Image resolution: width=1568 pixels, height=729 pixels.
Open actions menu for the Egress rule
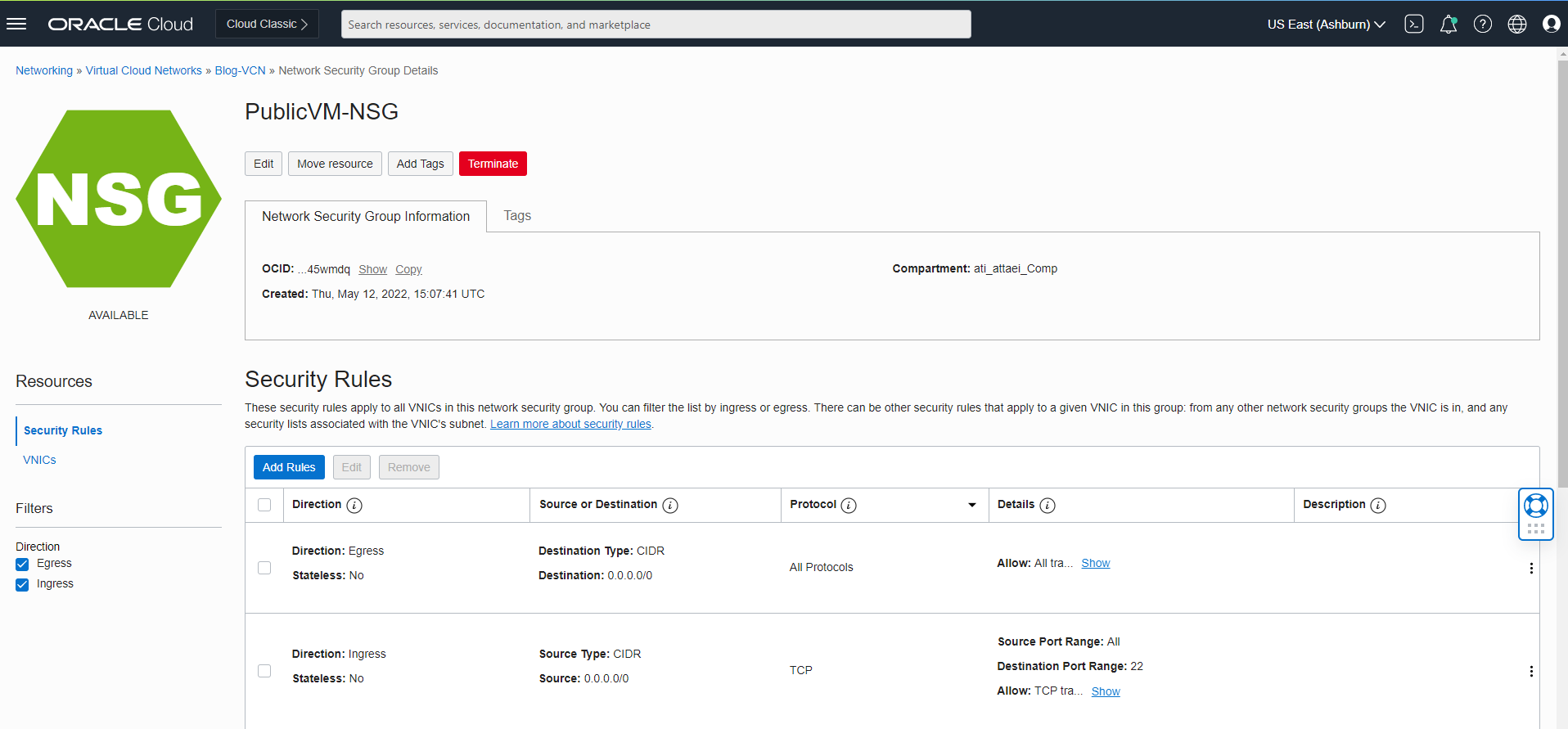click(x=1530, y=568)
